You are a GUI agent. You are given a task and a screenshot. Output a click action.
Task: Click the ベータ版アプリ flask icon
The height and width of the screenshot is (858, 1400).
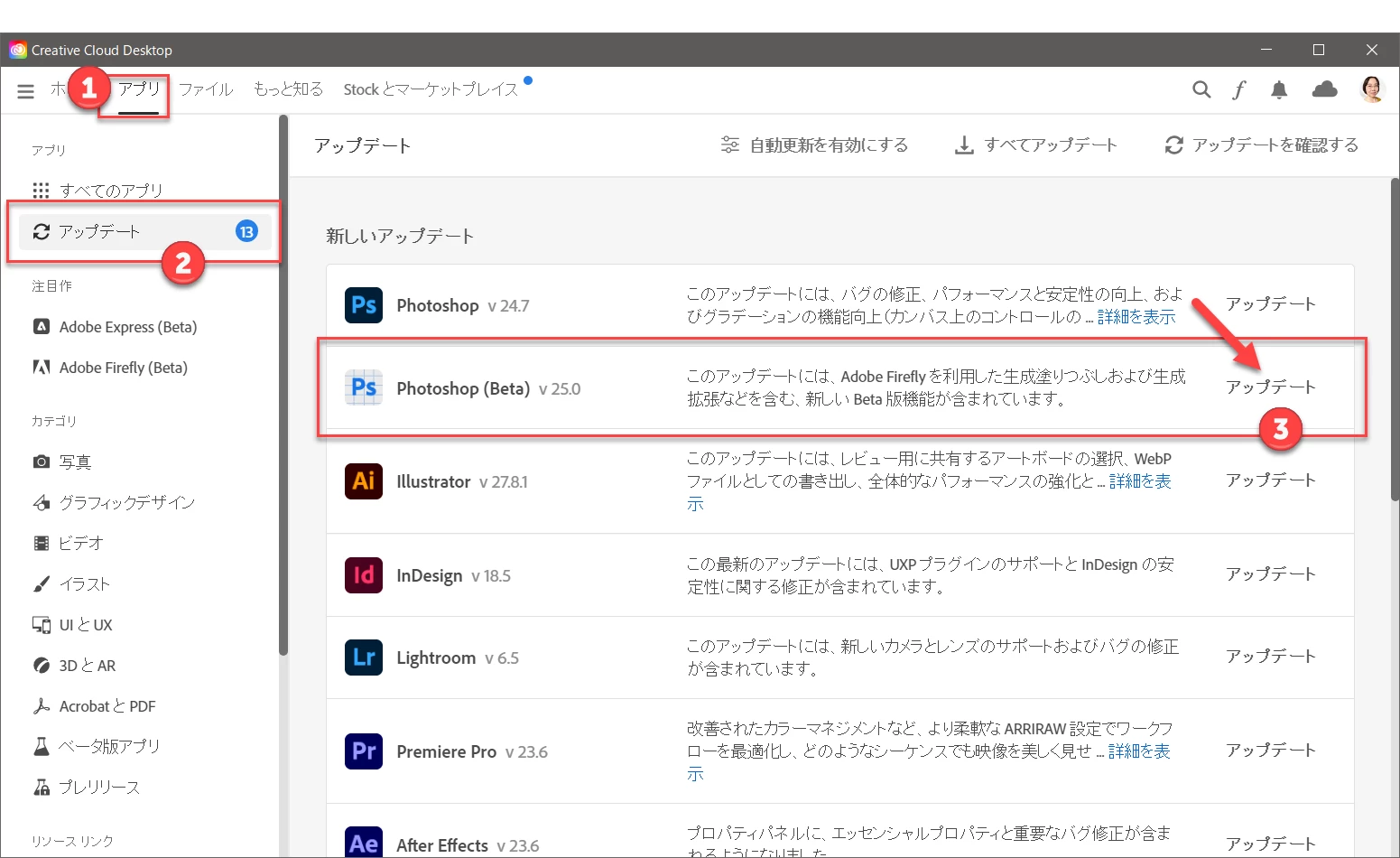coord(42,746)
